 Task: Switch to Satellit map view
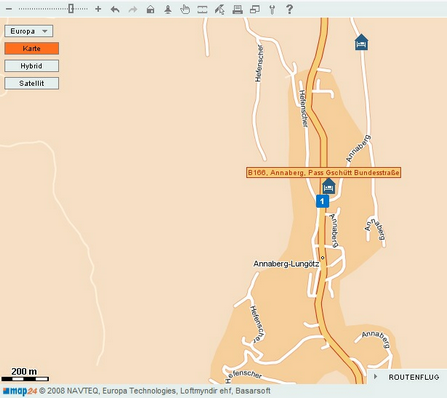tap(32, 83)
